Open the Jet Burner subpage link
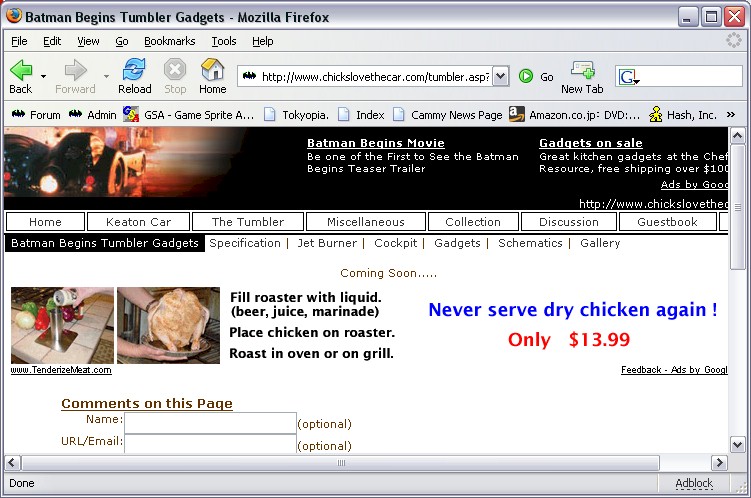Image resolution: width=751 pixels, height=498 pixels. (x=327, y=243)
